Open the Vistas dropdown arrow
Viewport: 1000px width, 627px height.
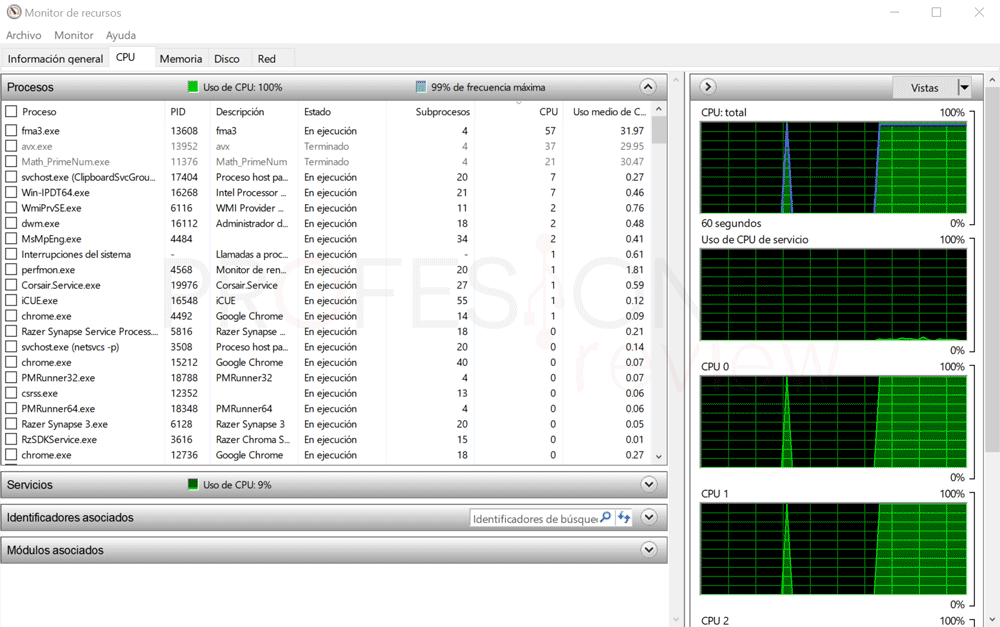[x=964, y=88]
